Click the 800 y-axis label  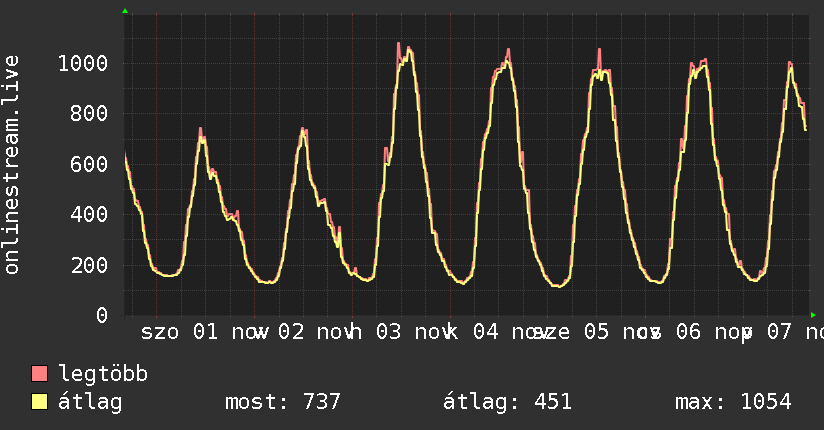89,114
